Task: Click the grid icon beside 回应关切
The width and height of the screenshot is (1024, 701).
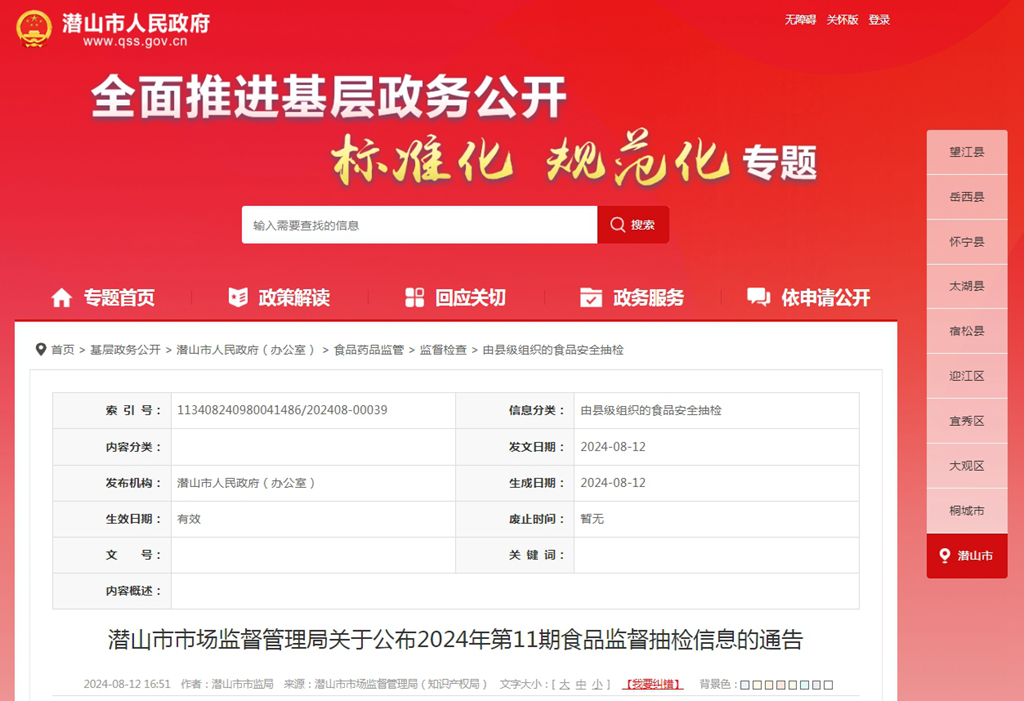Action: coord(415,297)
